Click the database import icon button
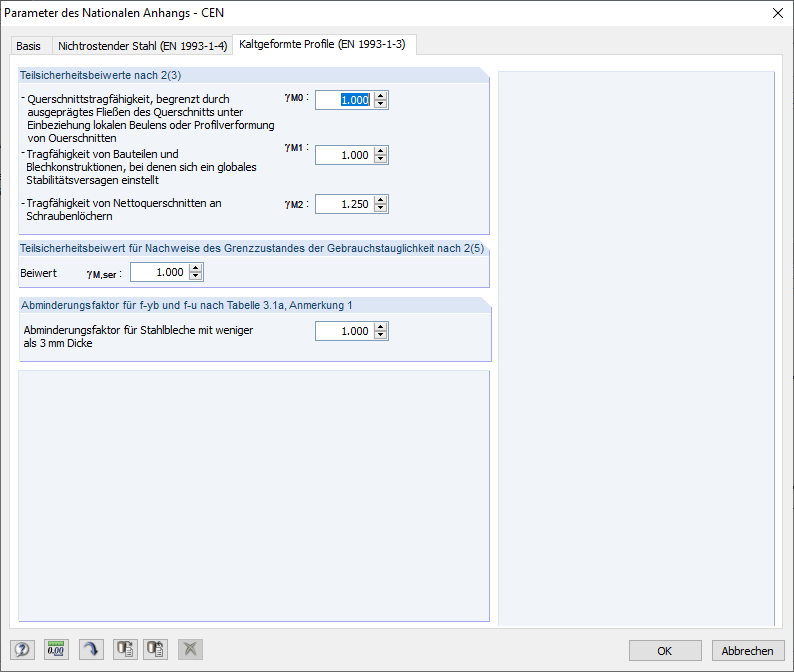794x672 pixels. [155, 649]
